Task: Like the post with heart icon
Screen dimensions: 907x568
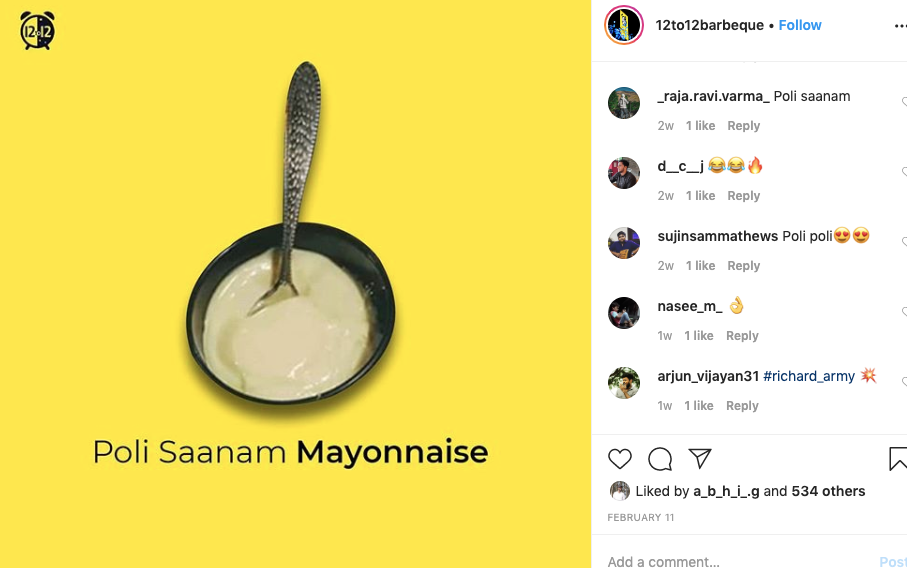Action: (x=620, y=459)
